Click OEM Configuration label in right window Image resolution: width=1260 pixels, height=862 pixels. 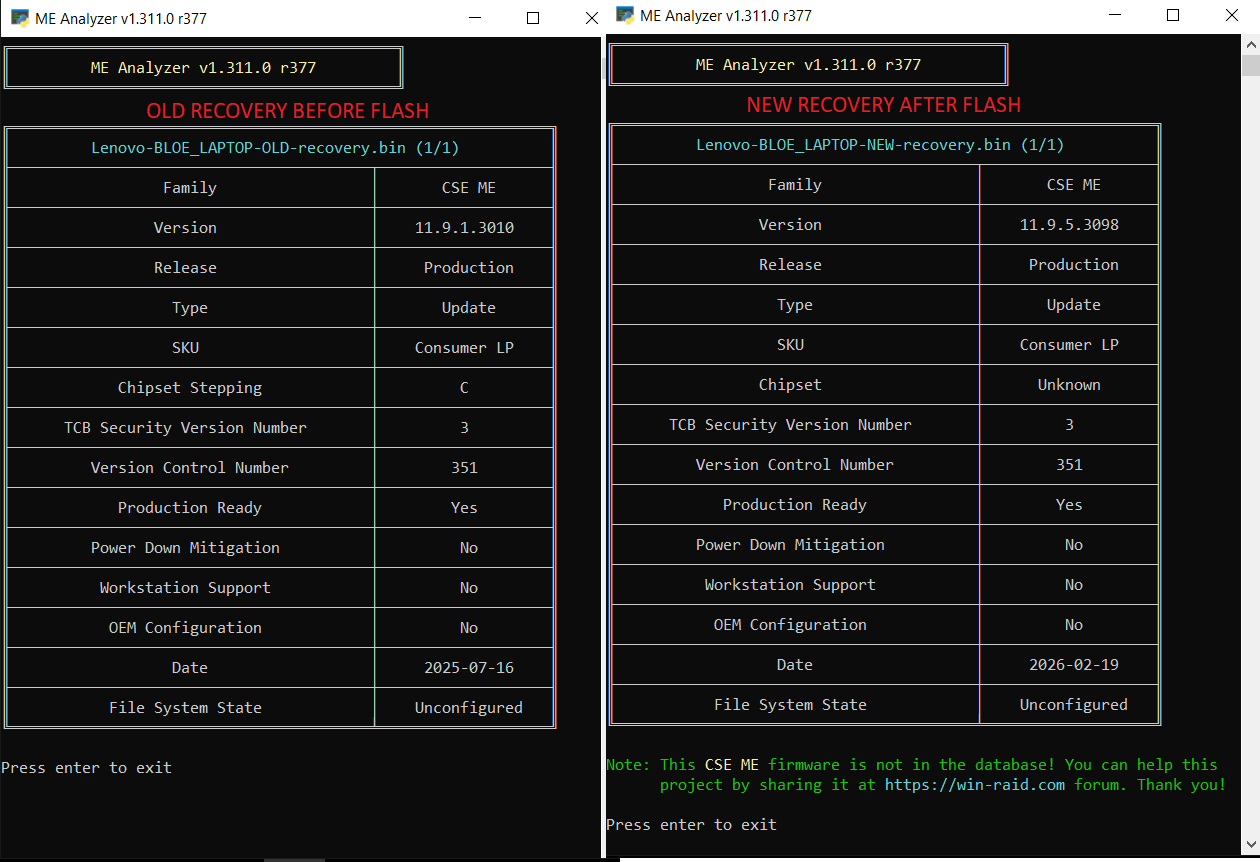pyautogui.click(x=790, y=625)
